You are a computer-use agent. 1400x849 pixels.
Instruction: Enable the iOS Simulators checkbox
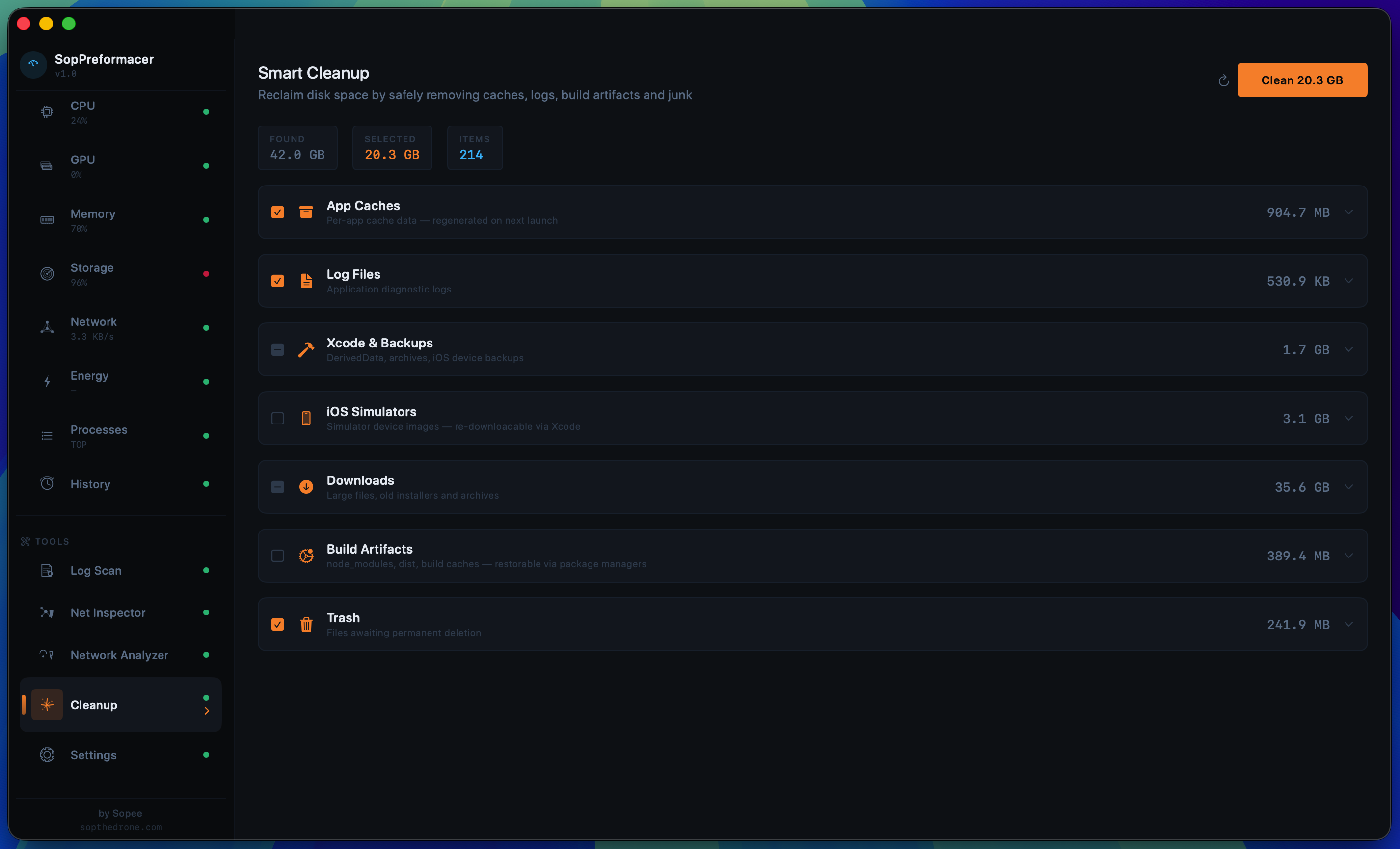pyautogui.click(x=278, y=418)
